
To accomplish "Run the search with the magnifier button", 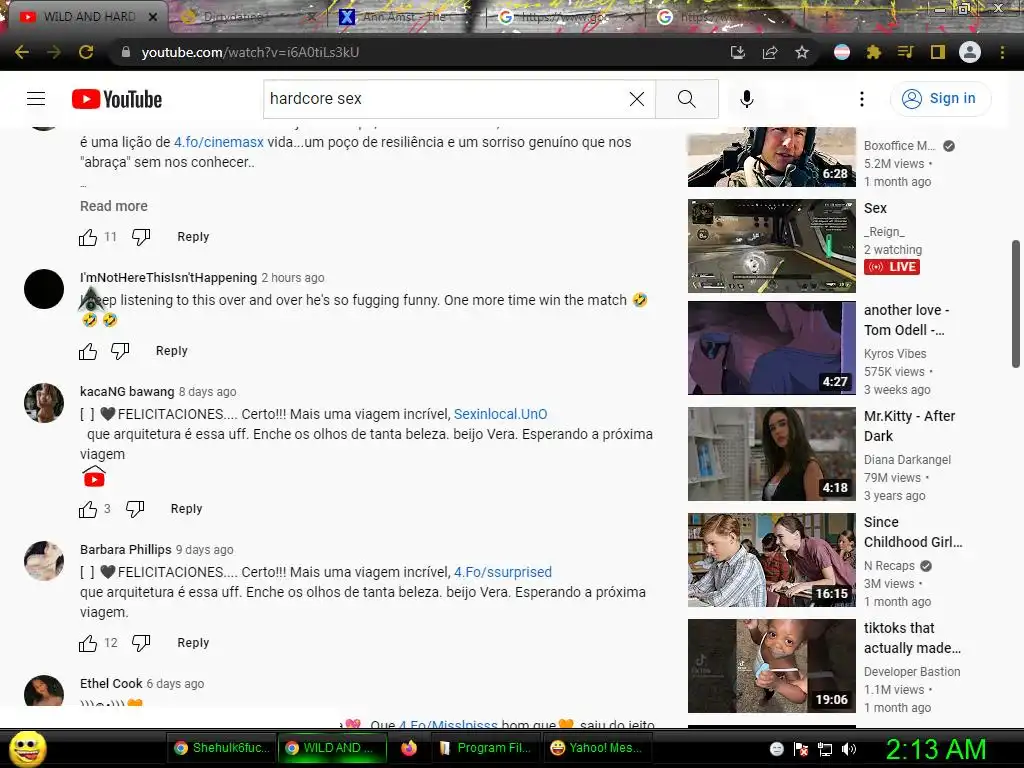I will click(x=686, y=99).
